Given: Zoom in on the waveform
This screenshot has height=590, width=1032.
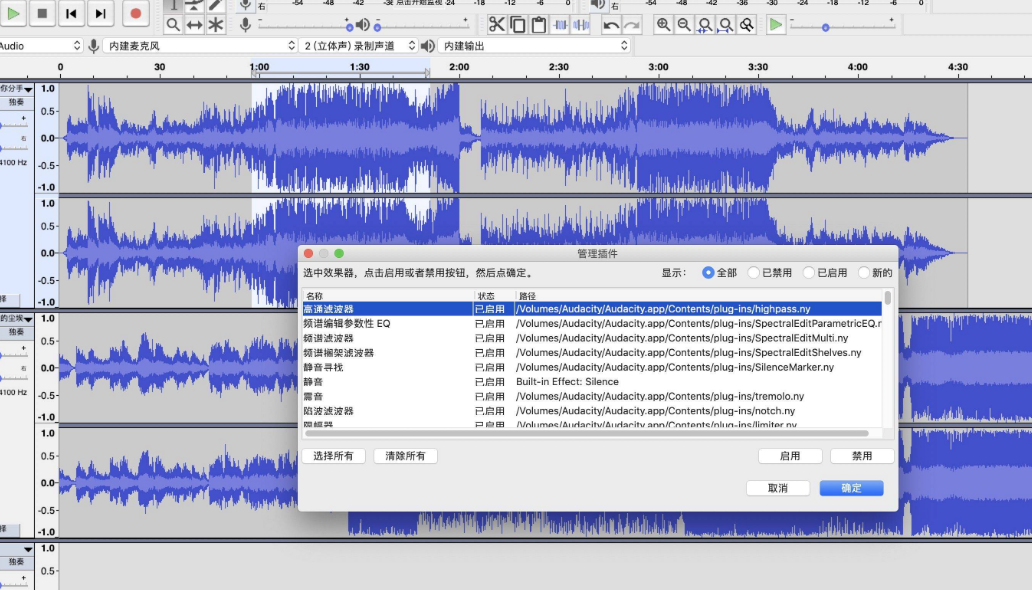Looking at the screenshot, I should (x=663, y=25).
